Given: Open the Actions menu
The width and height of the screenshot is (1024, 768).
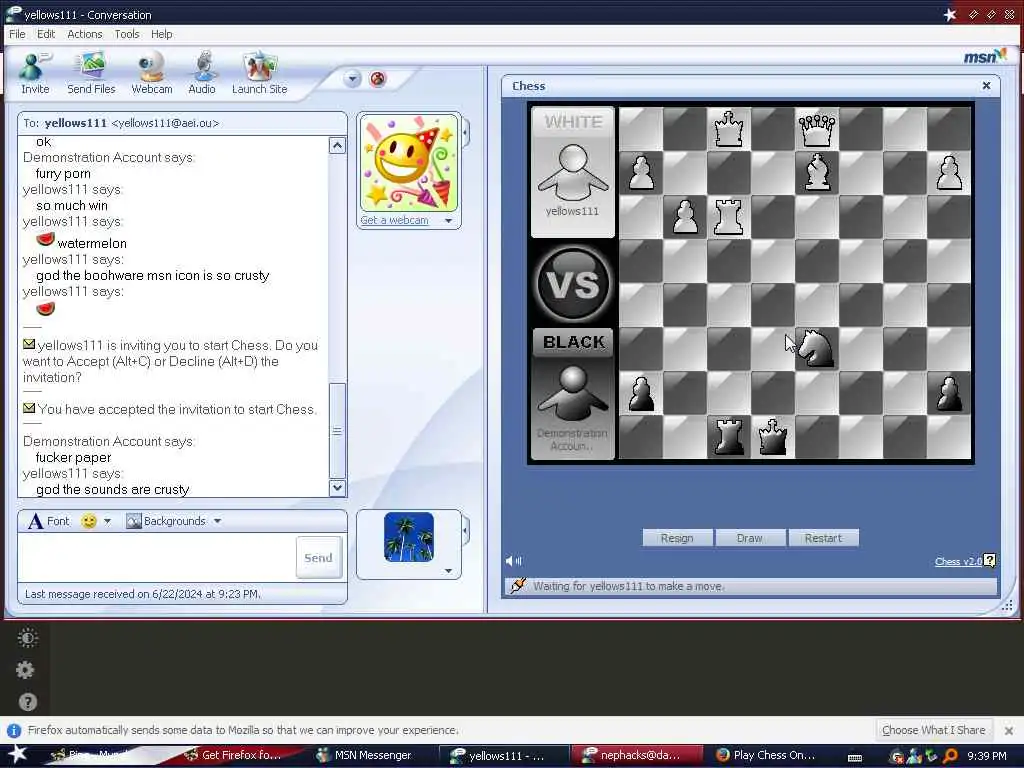Looking at the screenshot, I should (x=85, y=34).
